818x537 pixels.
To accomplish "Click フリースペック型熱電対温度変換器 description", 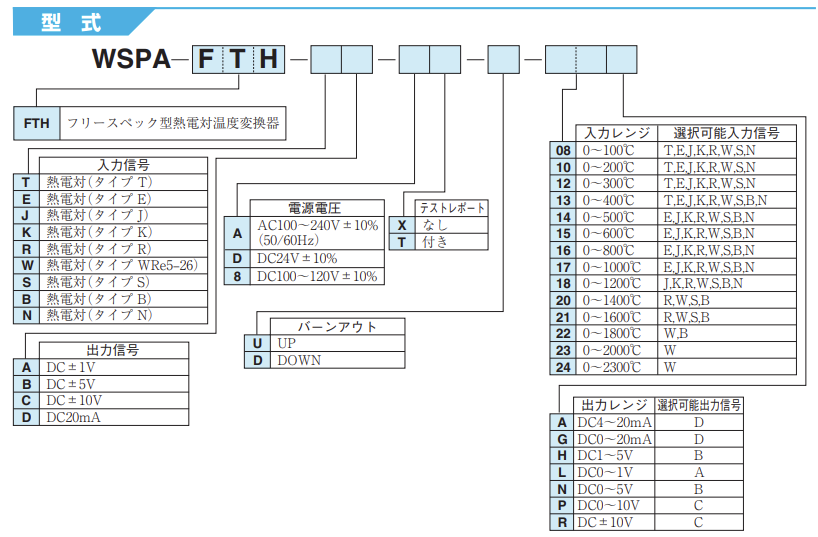I will coord(173,123).
